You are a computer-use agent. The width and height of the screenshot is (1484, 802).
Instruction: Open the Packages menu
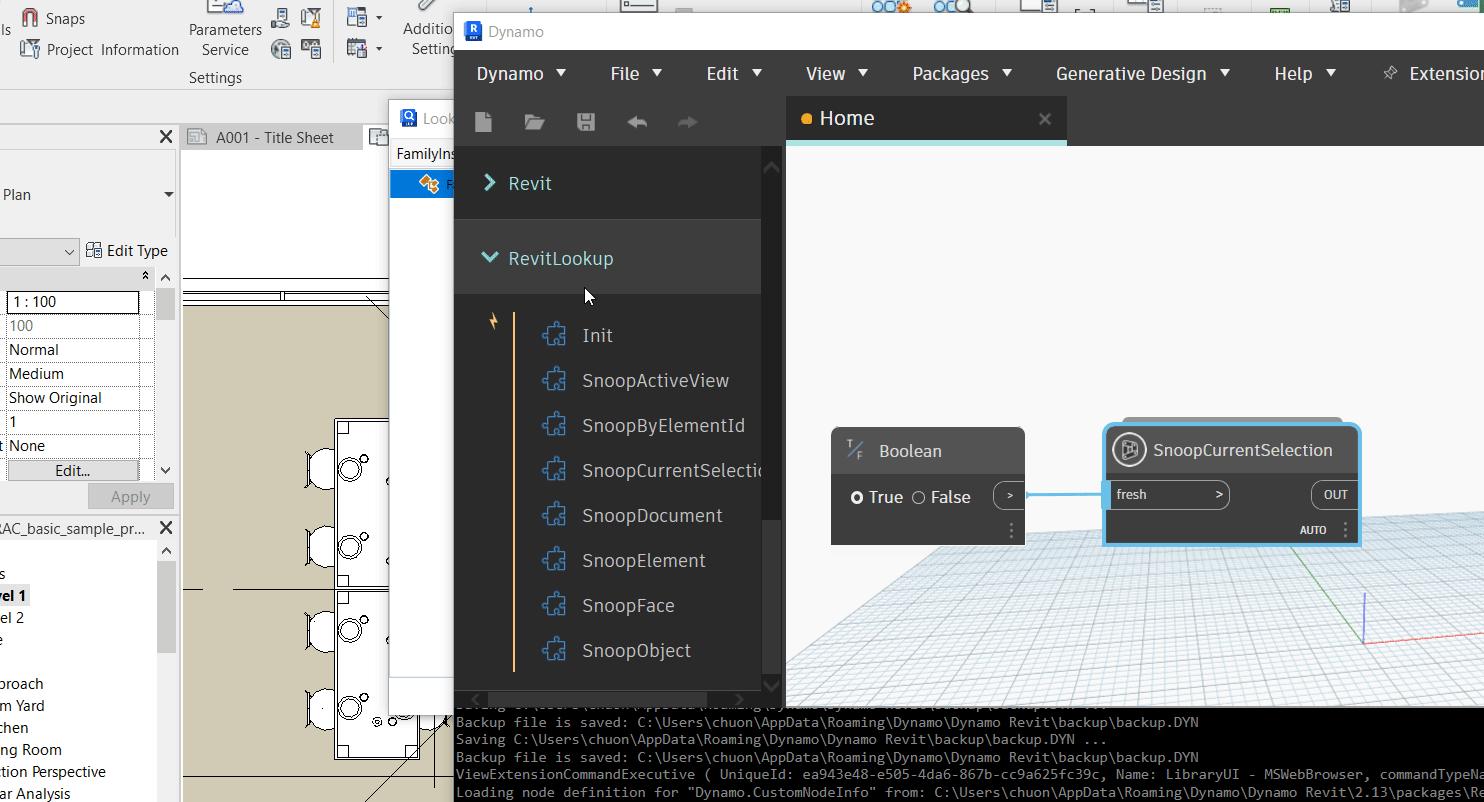[962, 74]
